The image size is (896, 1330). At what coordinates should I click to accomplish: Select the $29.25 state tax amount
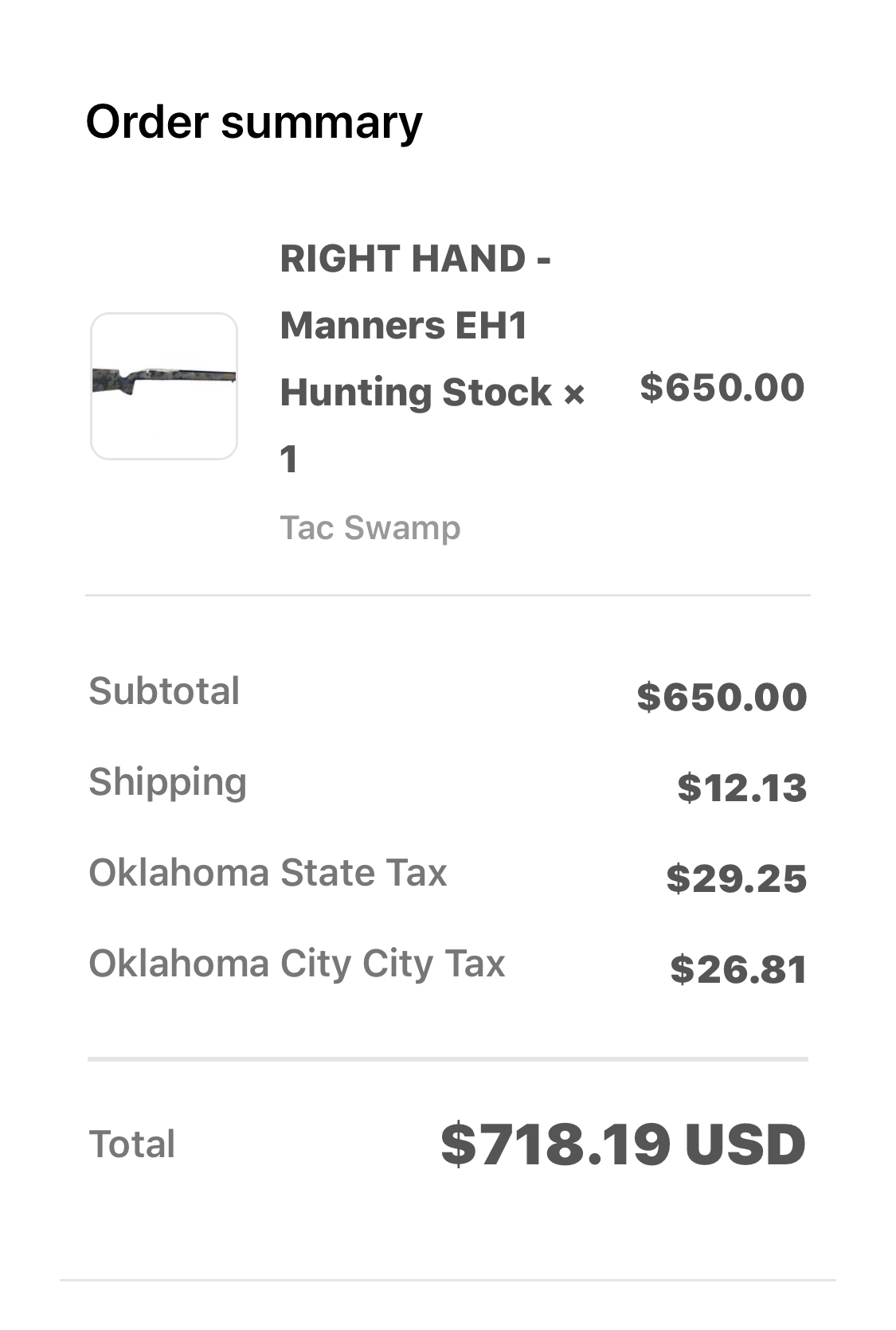point(737,878)
